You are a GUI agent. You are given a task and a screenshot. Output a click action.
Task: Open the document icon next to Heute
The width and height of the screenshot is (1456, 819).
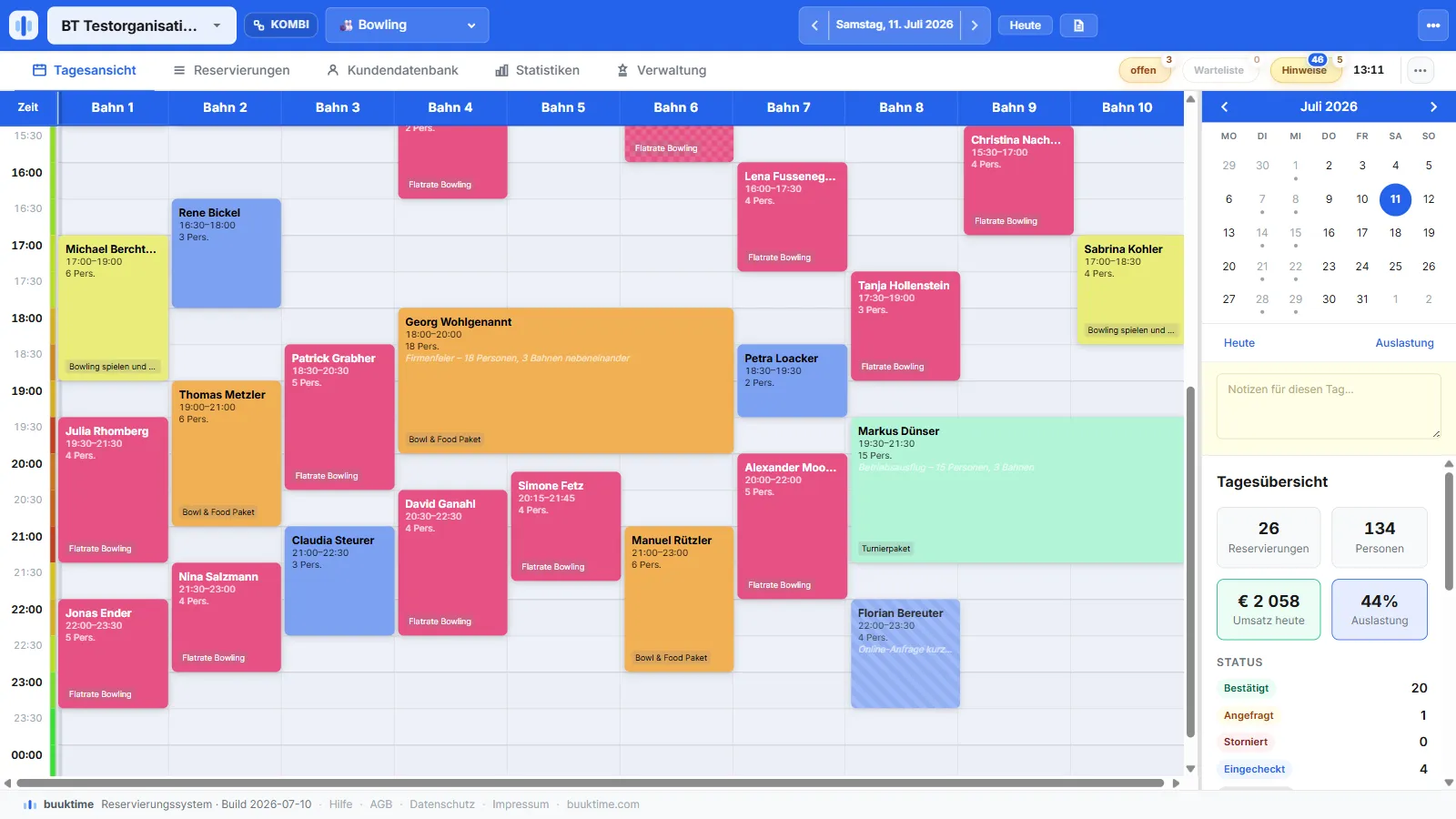[x=1078, y=25]
